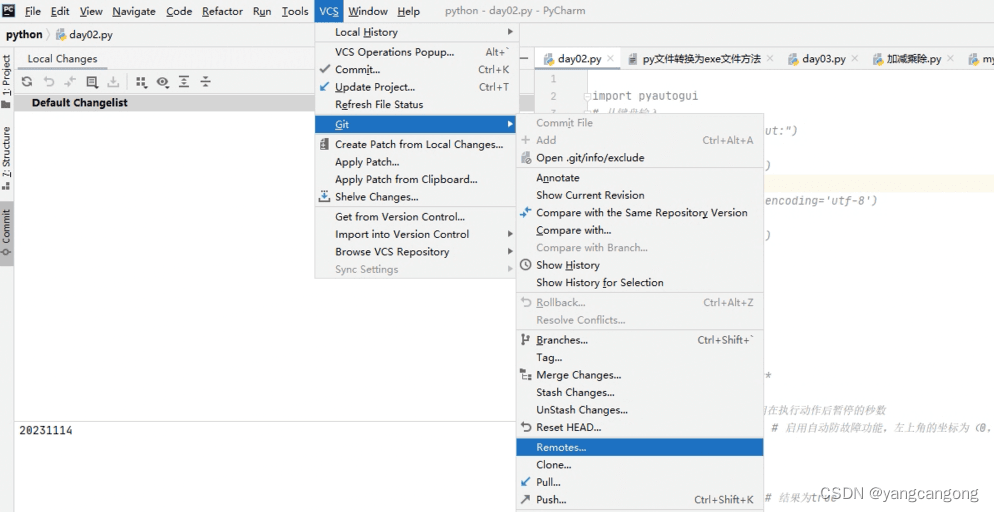Image resolution: width=994 pixels, height=512 pixels.
Task: Open the Group By grid icon
Action: point(141,82)
